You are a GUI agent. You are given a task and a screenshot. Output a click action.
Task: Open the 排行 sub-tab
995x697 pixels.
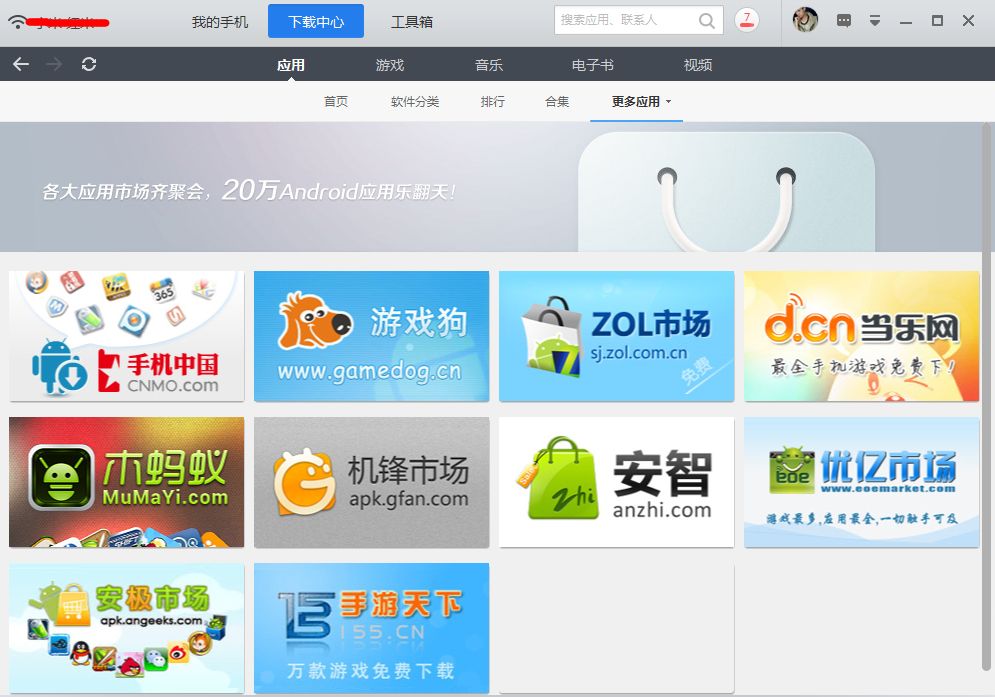[x=492, y=102]
